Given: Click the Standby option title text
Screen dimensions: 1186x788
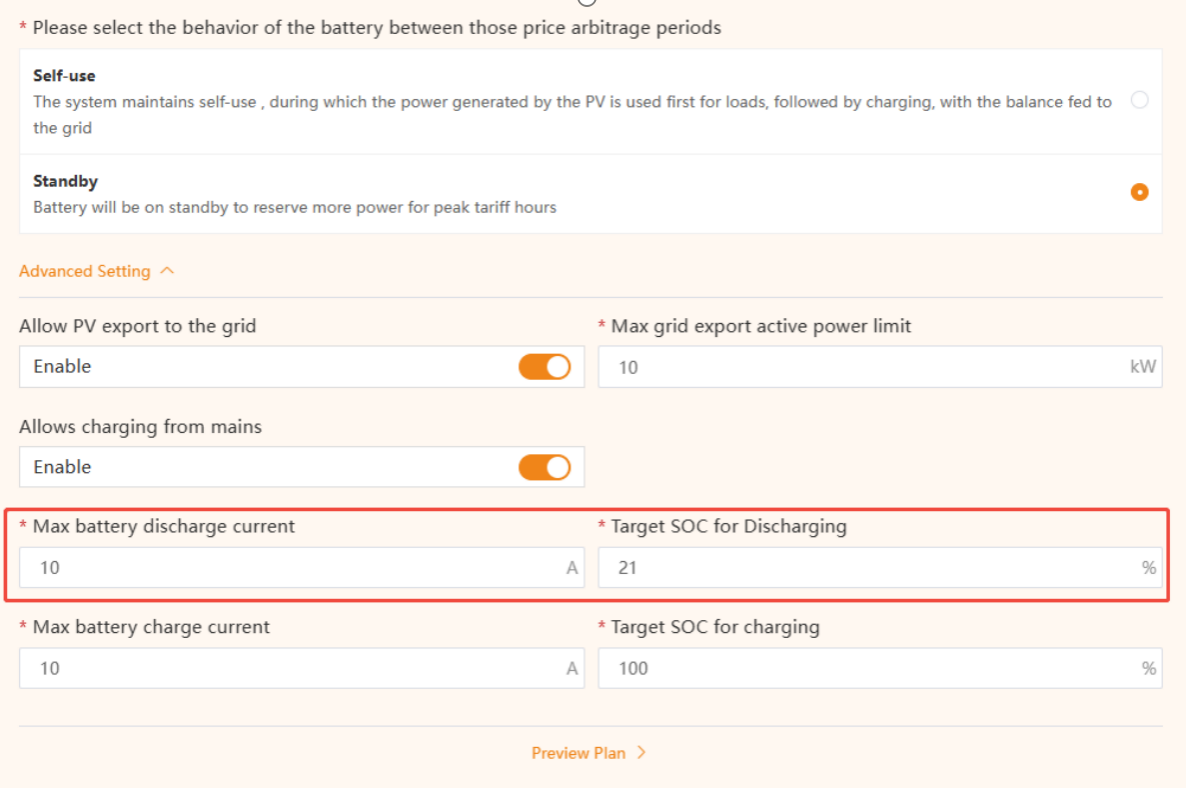Looking at the screenshot, I should pos(65,181).
